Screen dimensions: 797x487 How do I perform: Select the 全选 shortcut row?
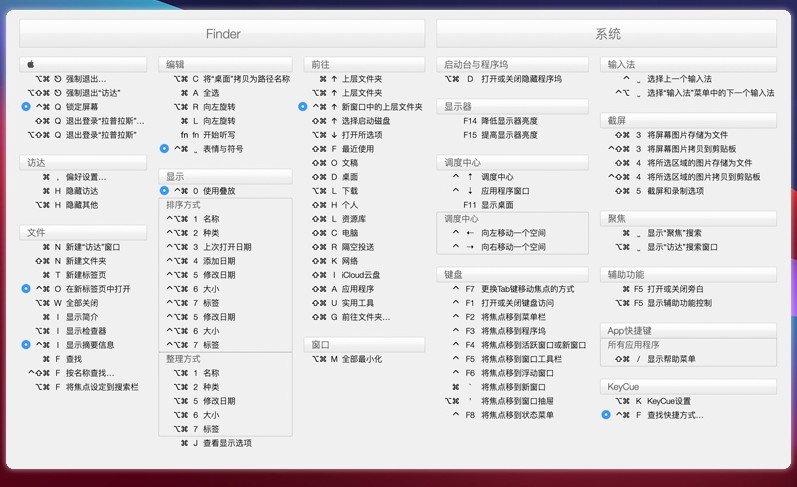[200, 93]
